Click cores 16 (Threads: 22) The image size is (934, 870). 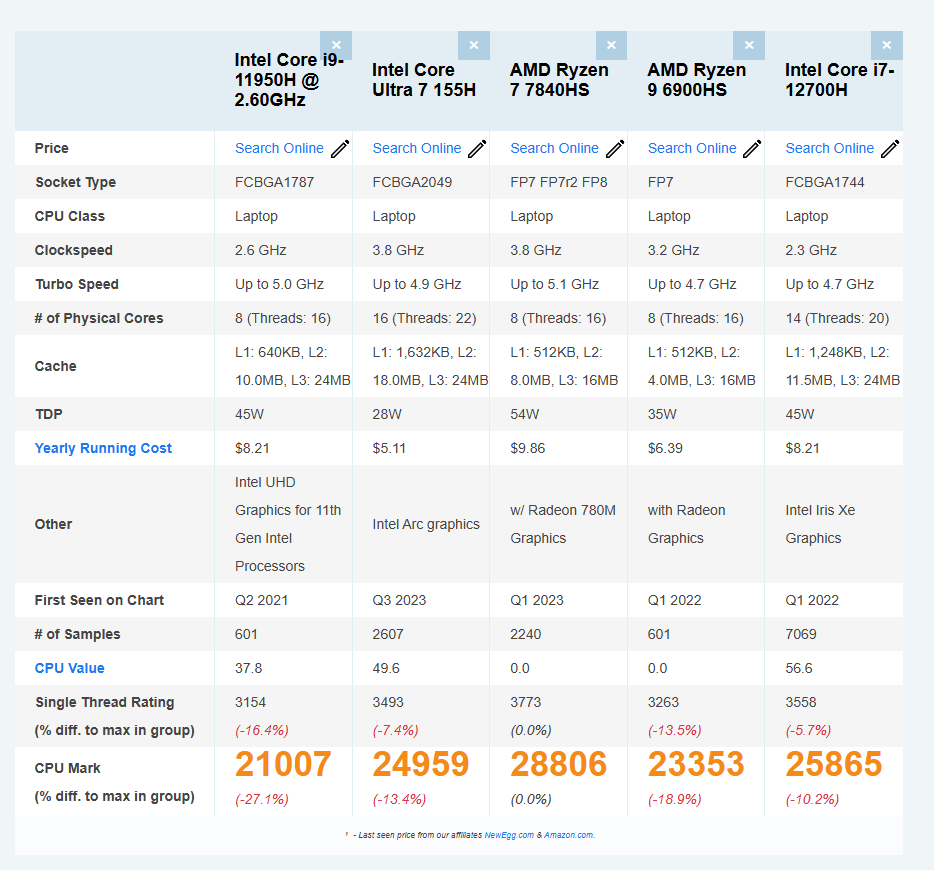(x=424, y=319)
